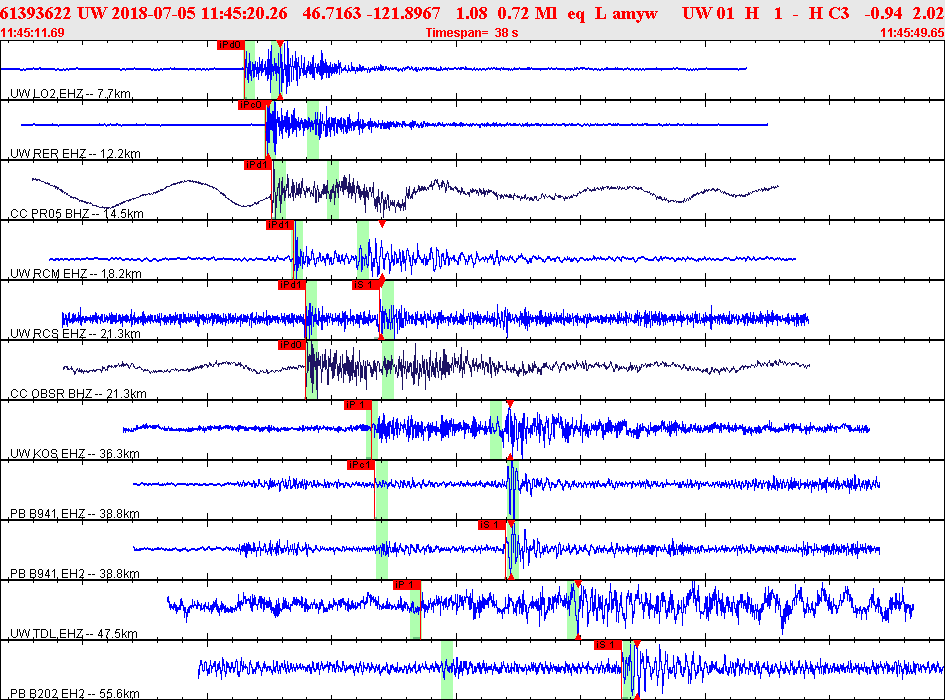Click the red coda triangle above LO2 trace
The width and height of the screenshot is (945, 700).
(x=280, y=42)
